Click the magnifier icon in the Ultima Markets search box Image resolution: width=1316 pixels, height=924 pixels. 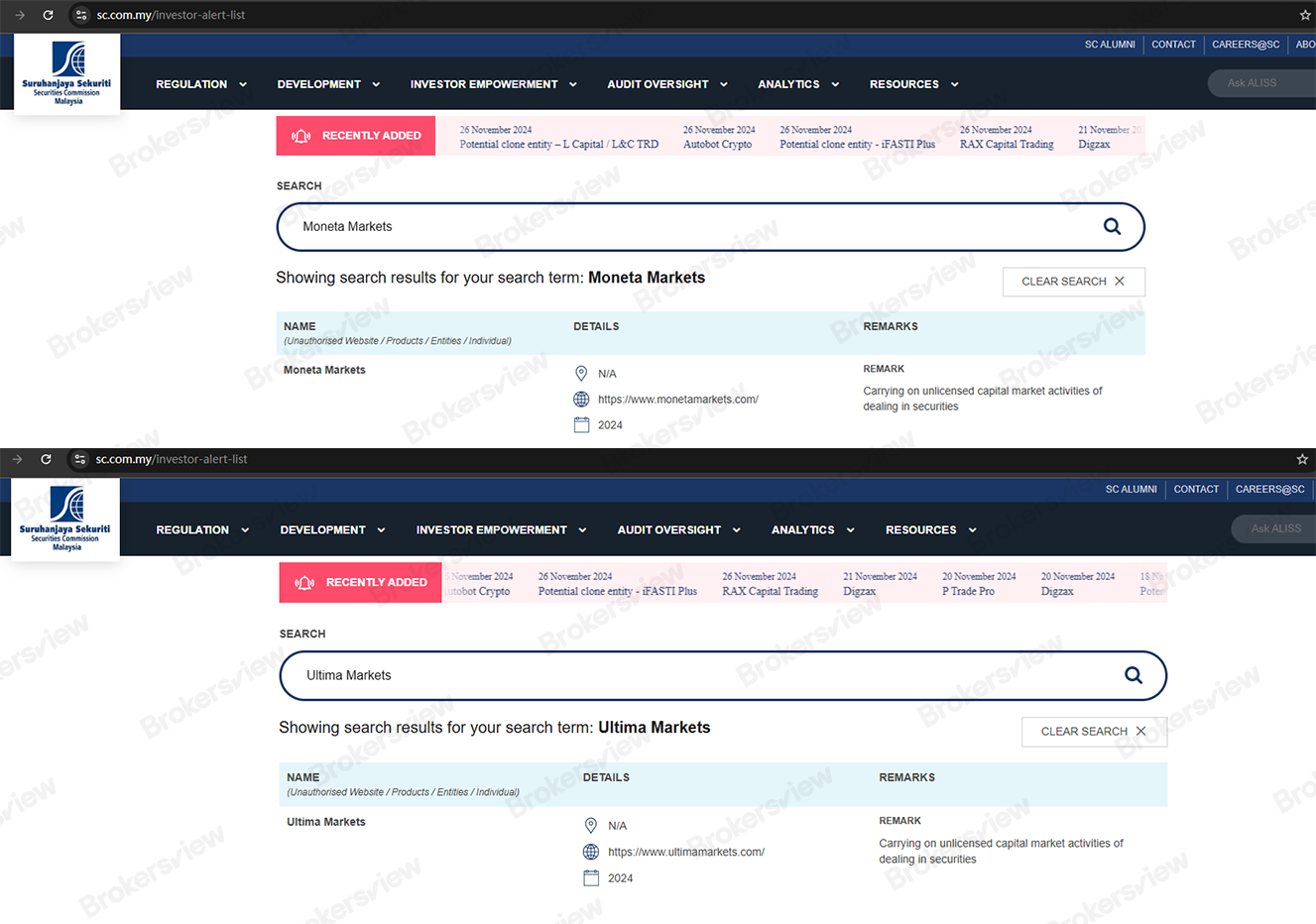1133,675
